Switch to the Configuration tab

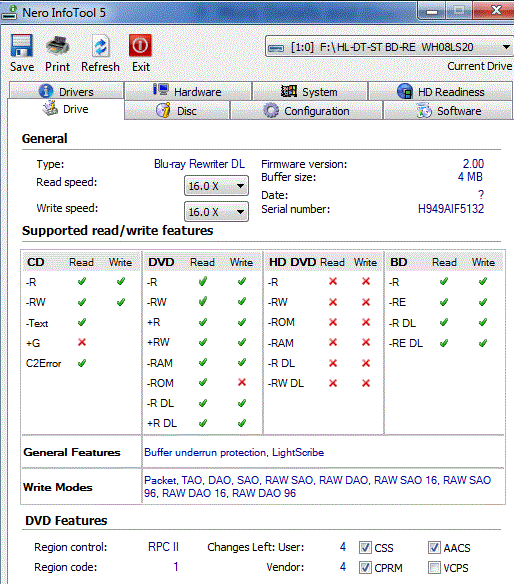tap(307, 111)
